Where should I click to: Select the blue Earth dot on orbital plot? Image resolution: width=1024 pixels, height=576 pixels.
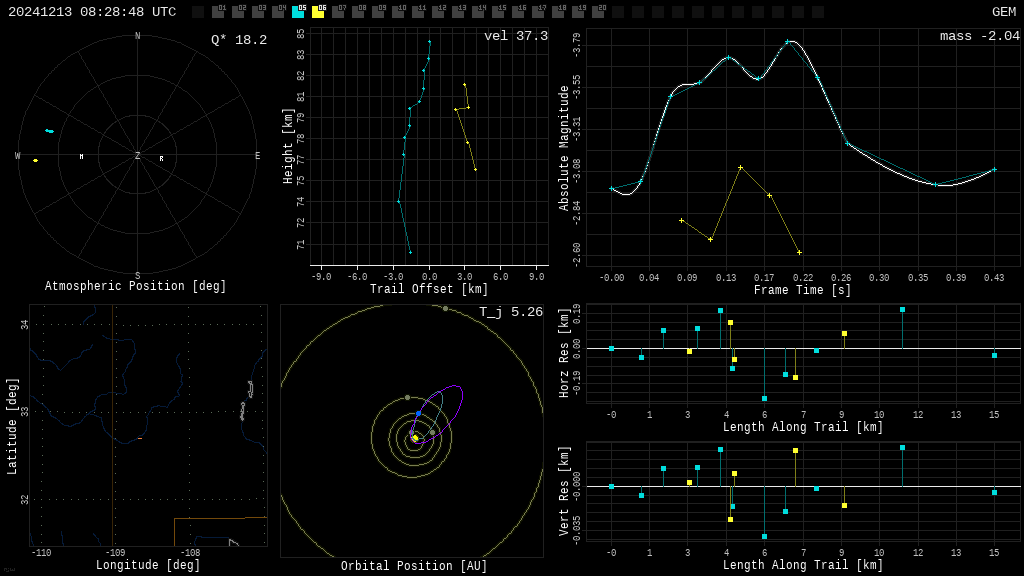(x=418, y=413)
